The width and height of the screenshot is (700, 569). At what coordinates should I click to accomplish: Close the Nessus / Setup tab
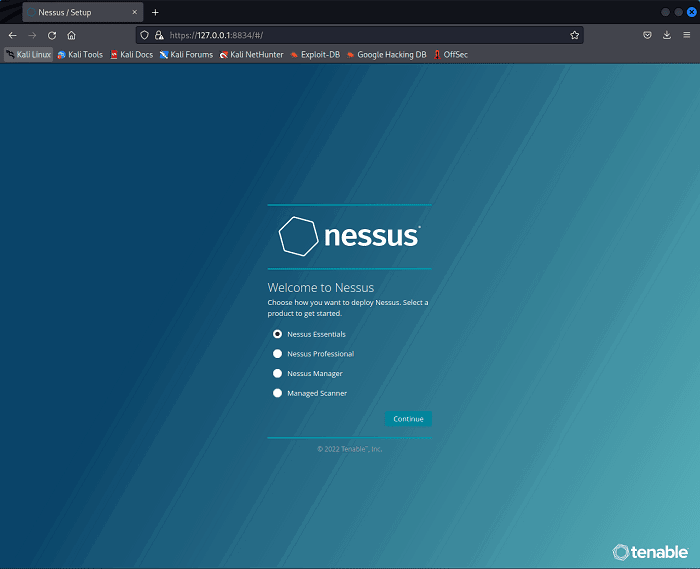(x=134, y=12)
